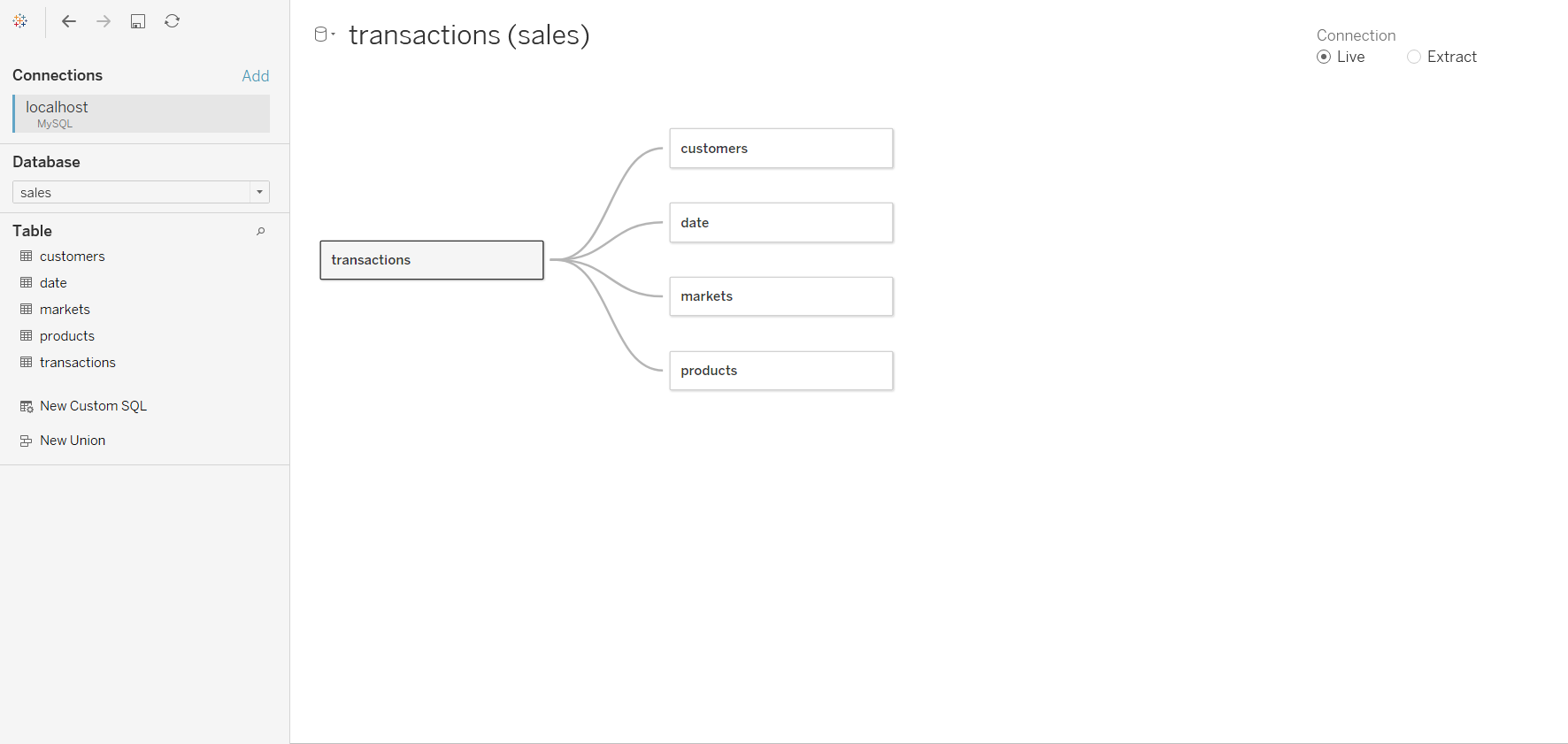The height and width of the screenshot is (744, 1568).
Task: Go back with the left arrow icon
Action: click(69, 21)
